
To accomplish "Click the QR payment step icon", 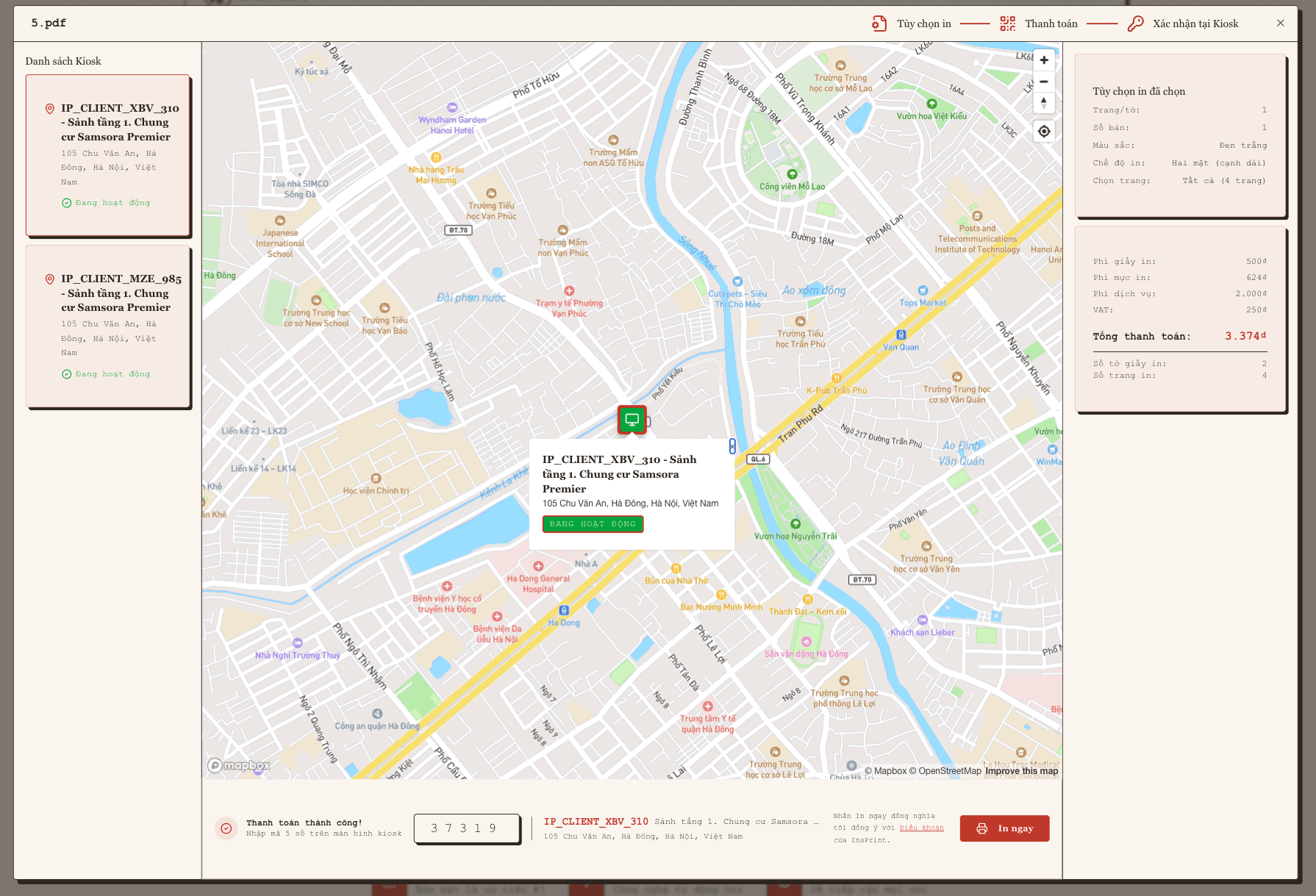I will click(1008, 24).
